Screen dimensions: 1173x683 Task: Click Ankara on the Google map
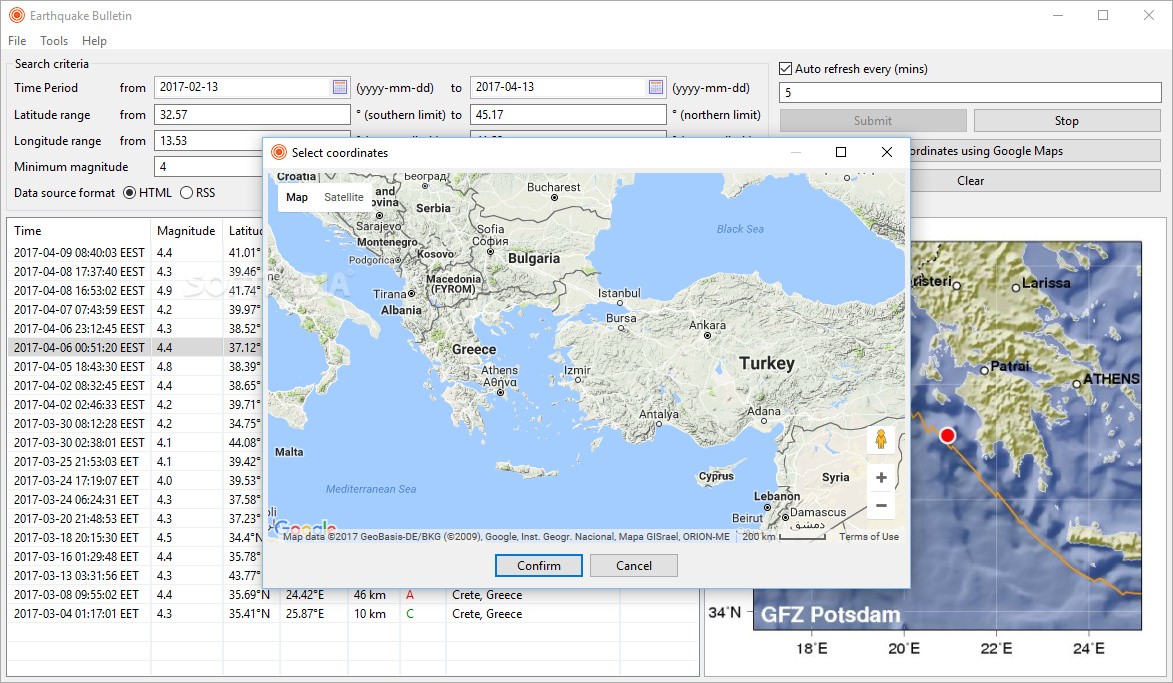(x=708, y=325)
